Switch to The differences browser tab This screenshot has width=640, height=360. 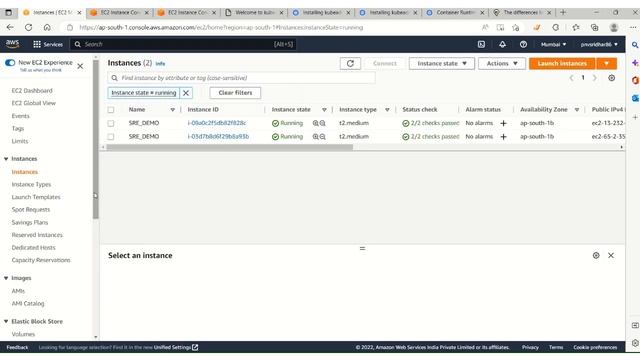point(522,13)
